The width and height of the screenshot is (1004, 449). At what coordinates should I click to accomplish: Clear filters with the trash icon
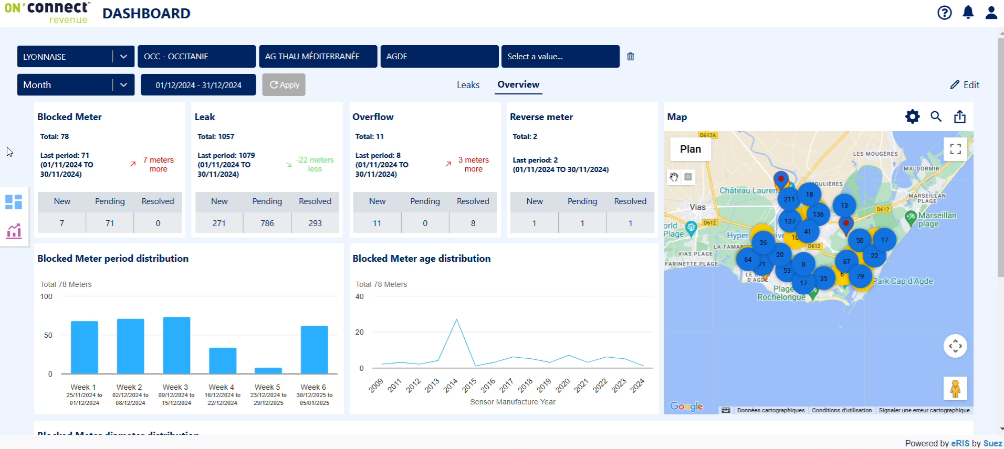630,56
